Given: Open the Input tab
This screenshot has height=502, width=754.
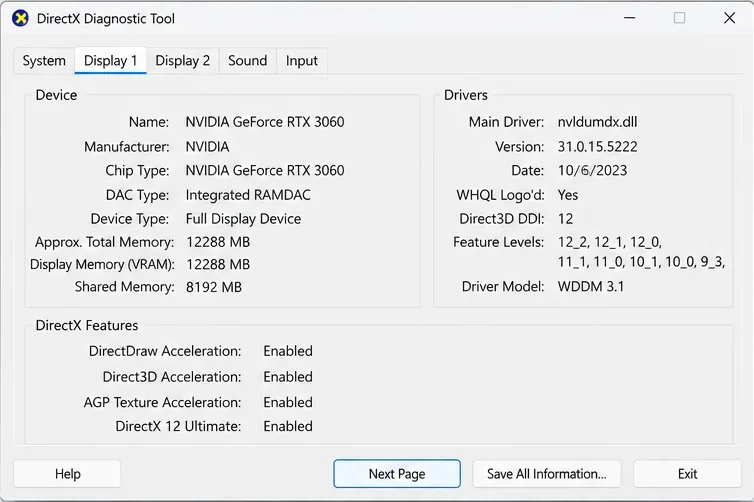Looking at the screenshot, I should point(302,61).
